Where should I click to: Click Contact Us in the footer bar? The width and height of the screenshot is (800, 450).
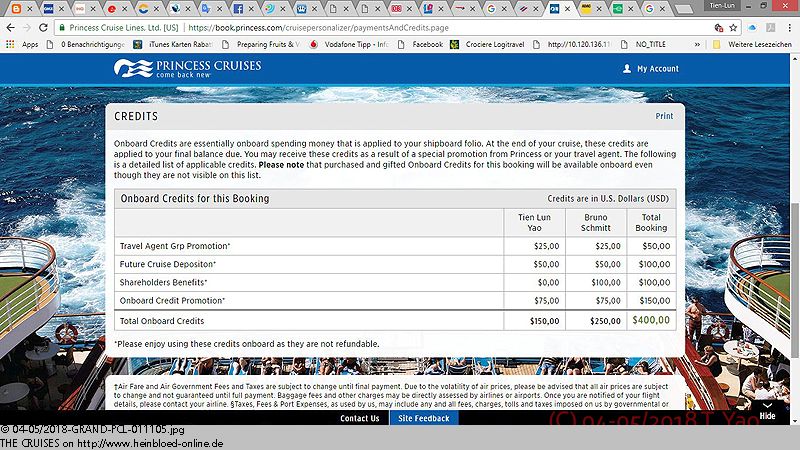pyautogui.click(x=360, y=418)
